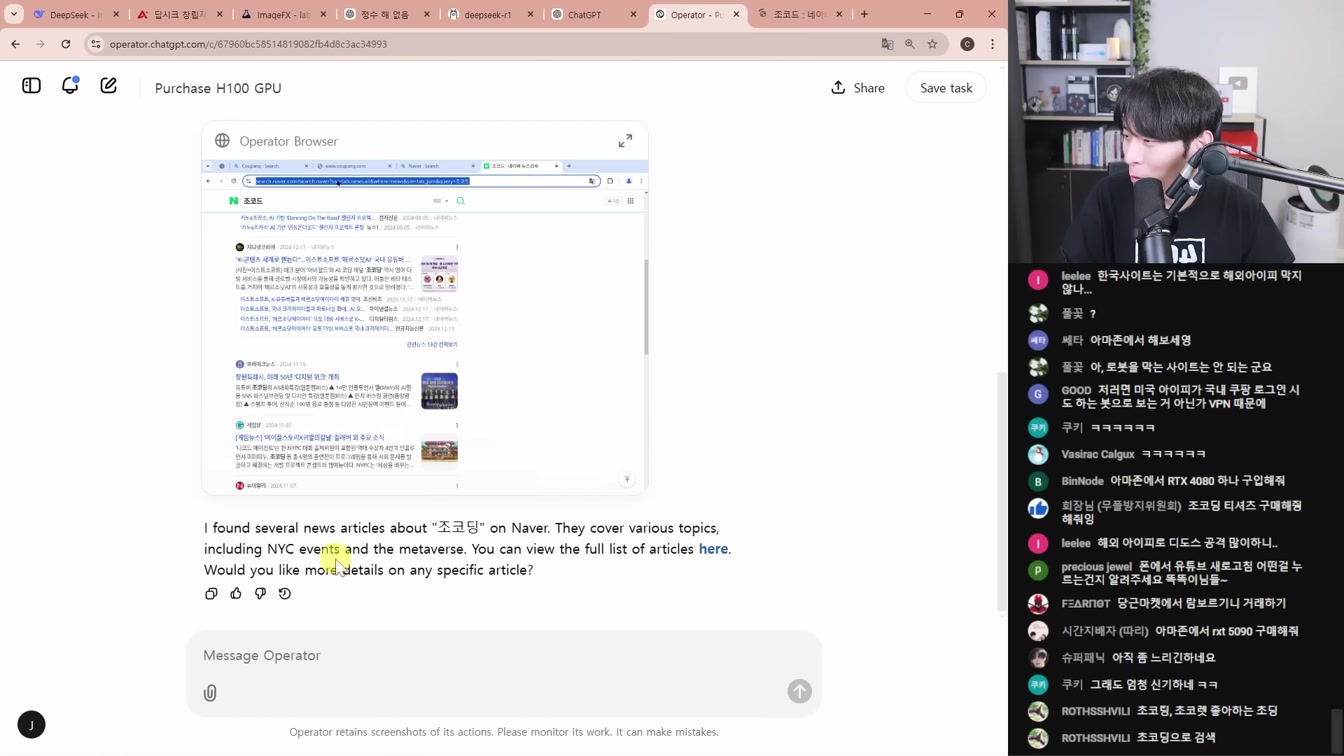Click the Share button
Viewport: 1344px width, 756px height.
858,88
